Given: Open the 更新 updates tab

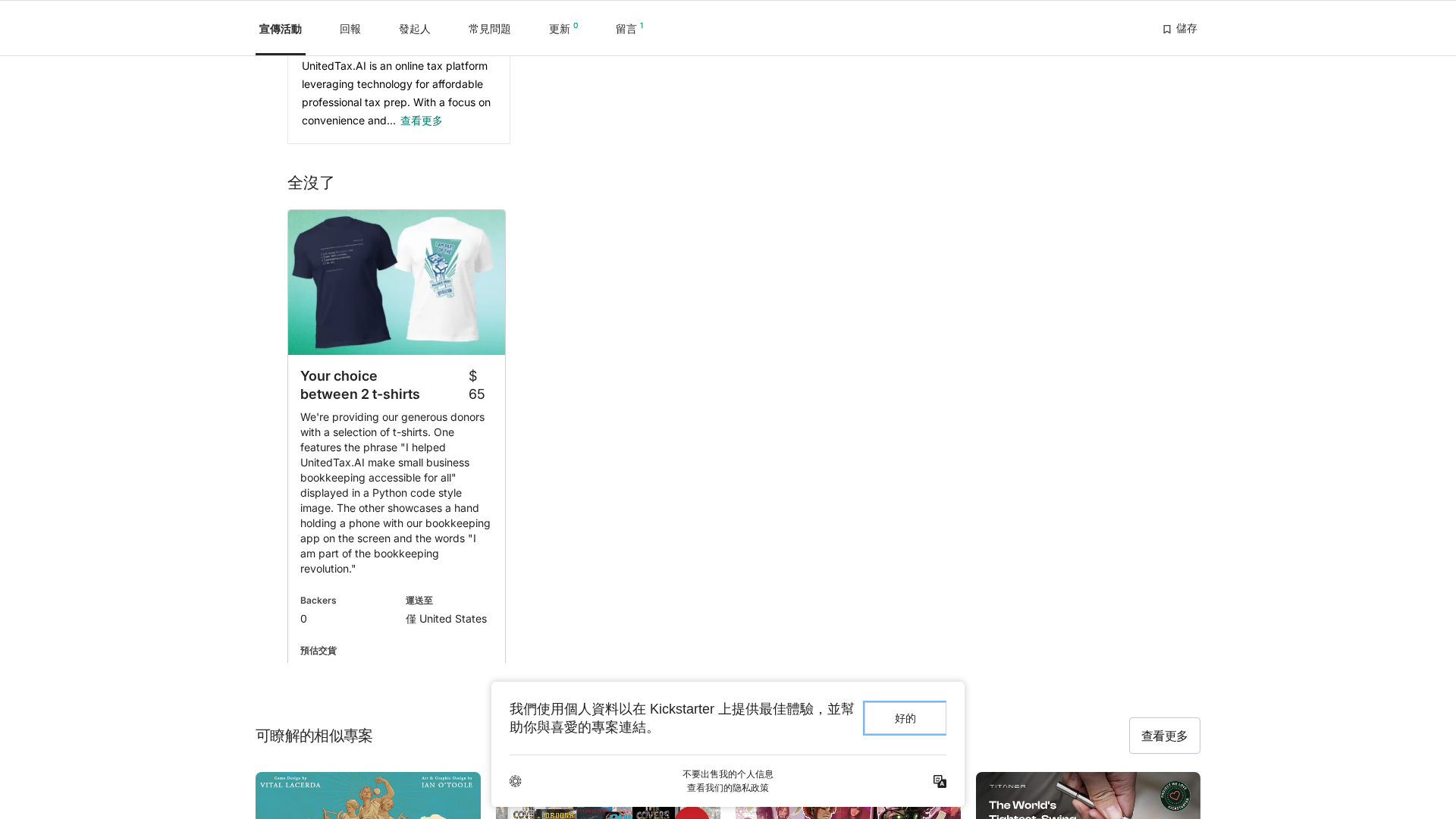Looking at the screenshot, I should (x=560, y=29).
